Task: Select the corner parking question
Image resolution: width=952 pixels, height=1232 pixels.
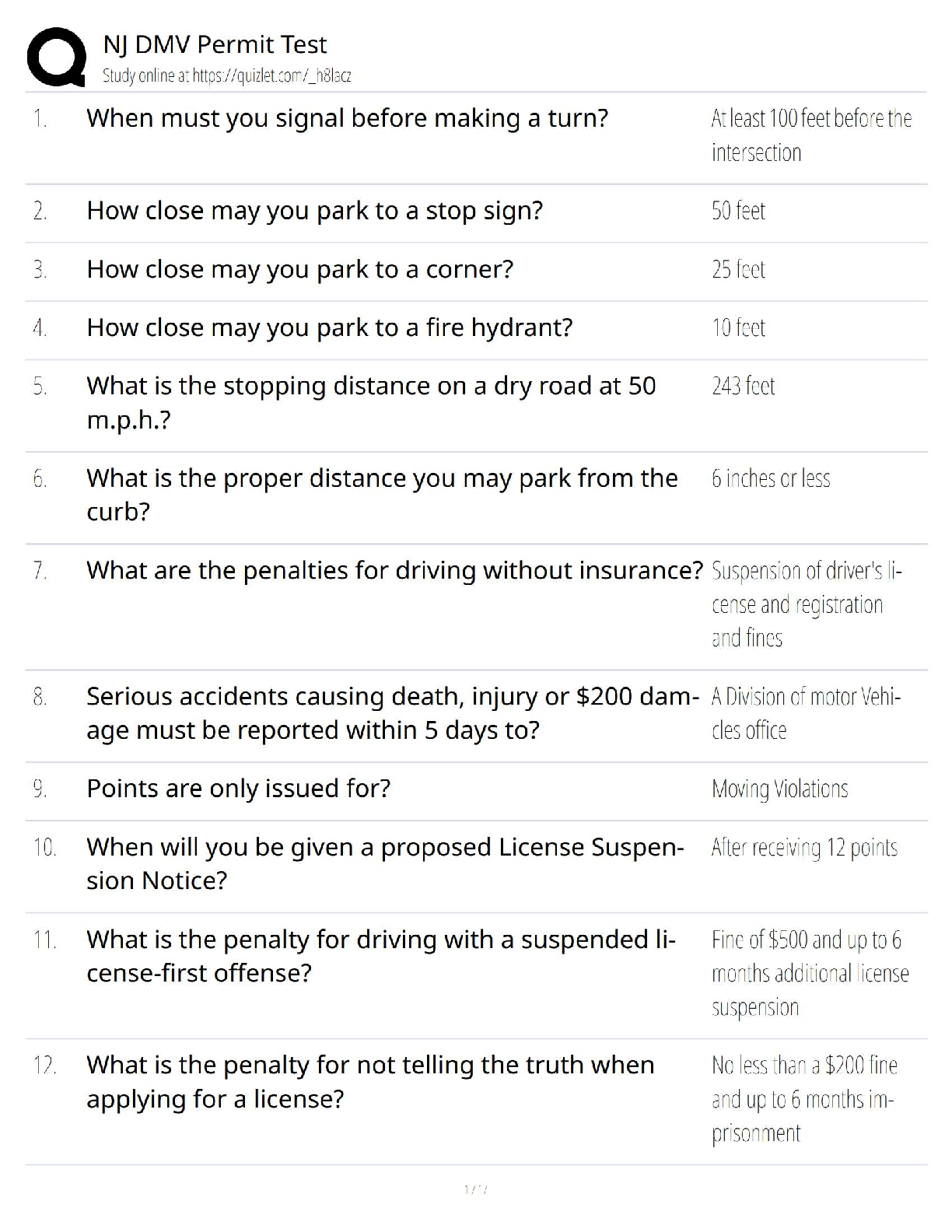Action: [299, 269]
